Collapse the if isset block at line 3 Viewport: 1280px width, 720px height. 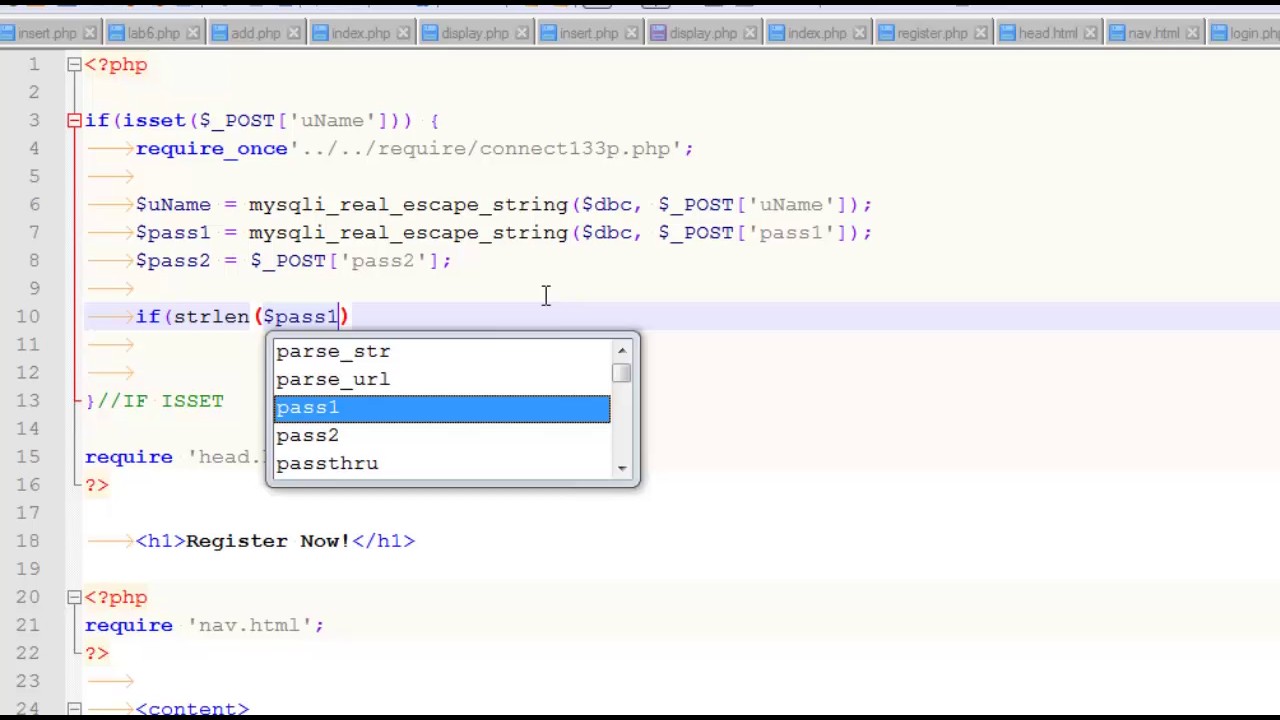74,120
